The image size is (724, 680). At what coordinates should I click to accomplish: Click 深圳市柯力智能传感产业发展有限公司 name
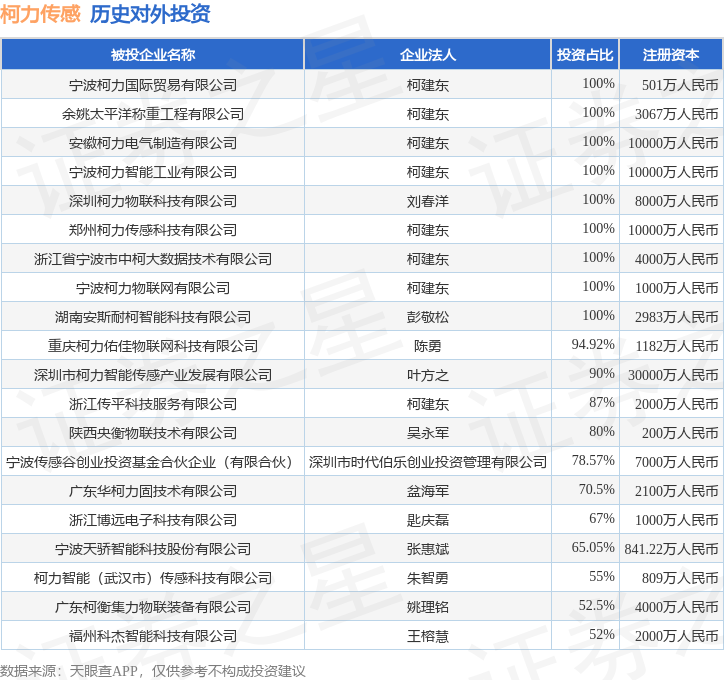153,375
